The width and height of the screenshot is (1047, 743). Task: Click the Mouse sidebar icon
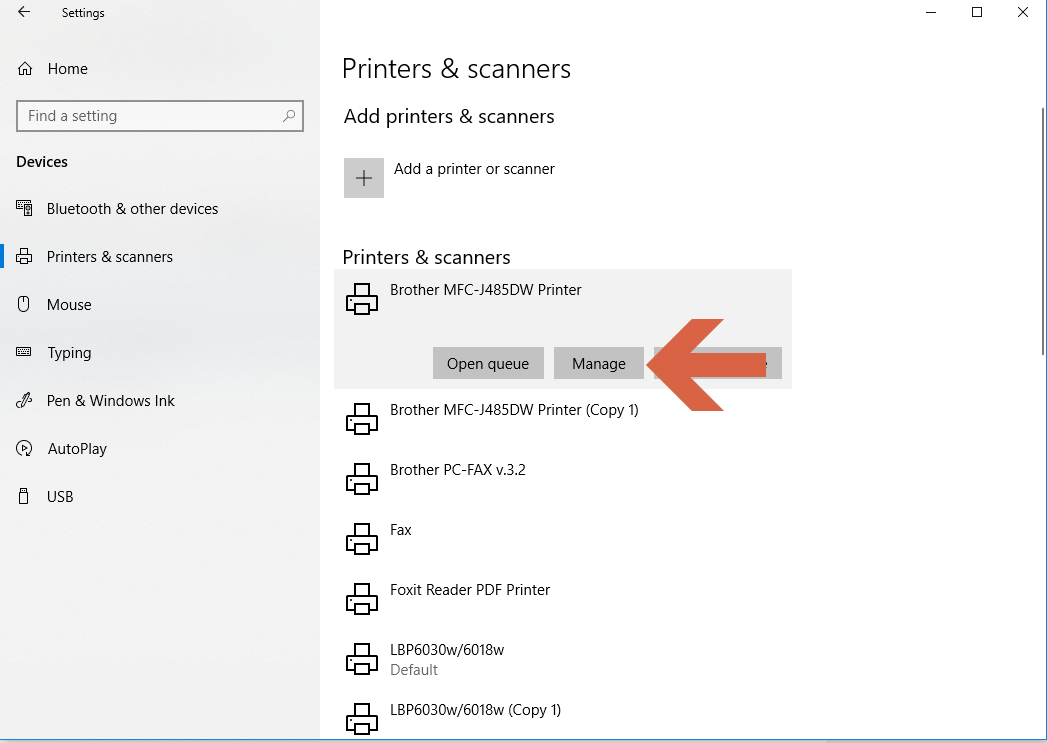pyautogui.click(x=23, y=304)
